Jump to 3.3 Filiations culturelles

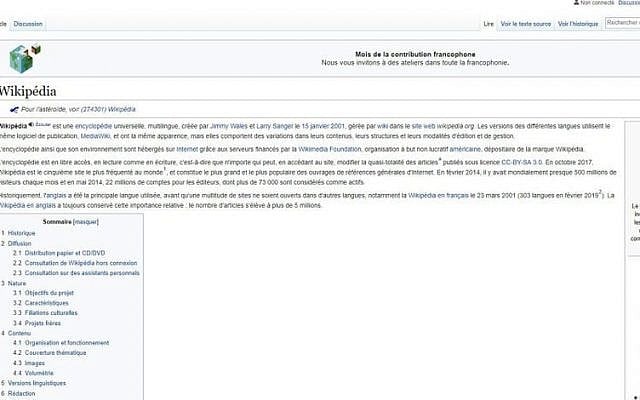pos(45,313)
